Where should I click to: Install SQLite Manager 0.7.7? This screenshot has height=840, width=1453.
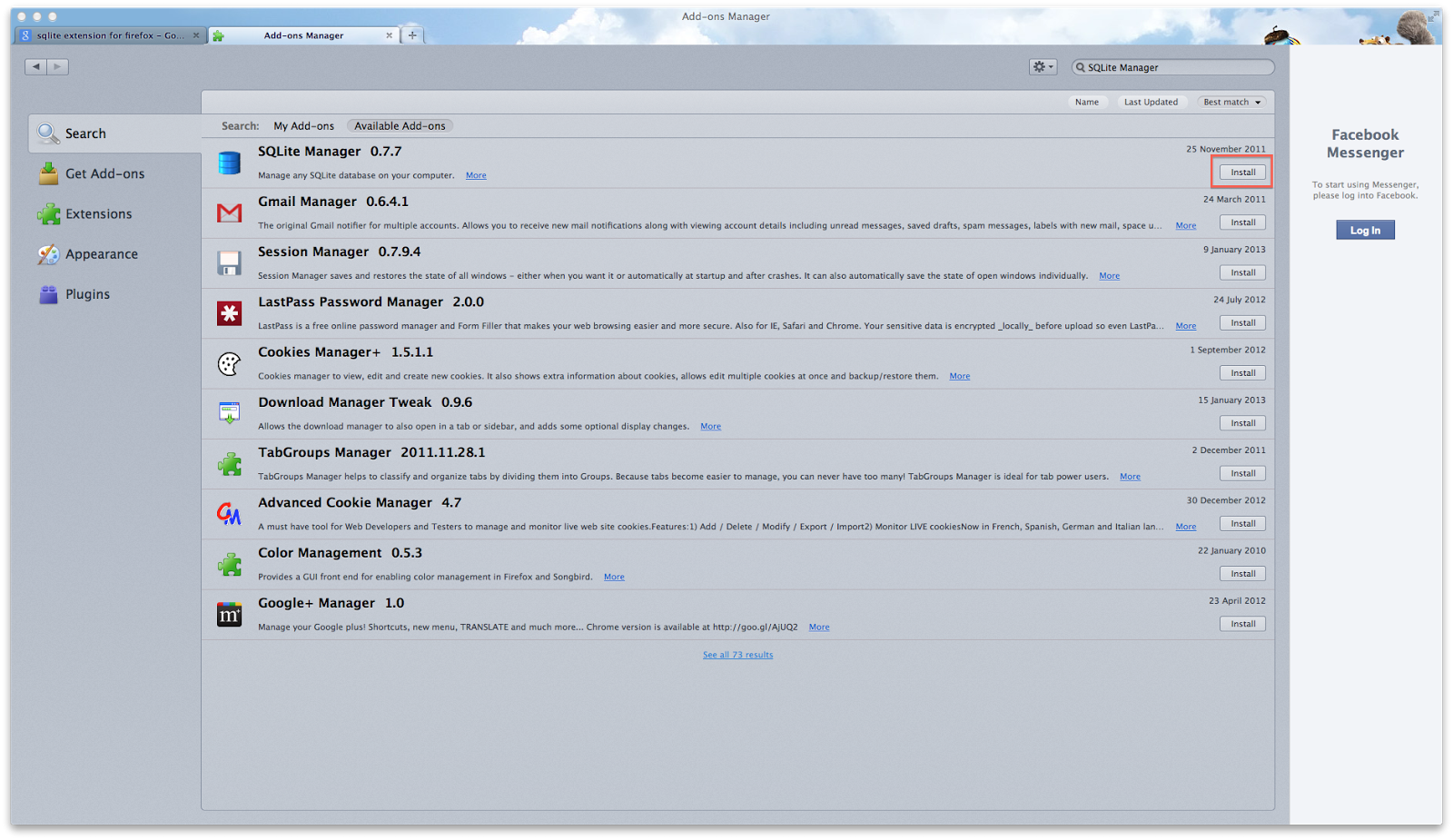pyautogui.click(x=1242, y=173)
